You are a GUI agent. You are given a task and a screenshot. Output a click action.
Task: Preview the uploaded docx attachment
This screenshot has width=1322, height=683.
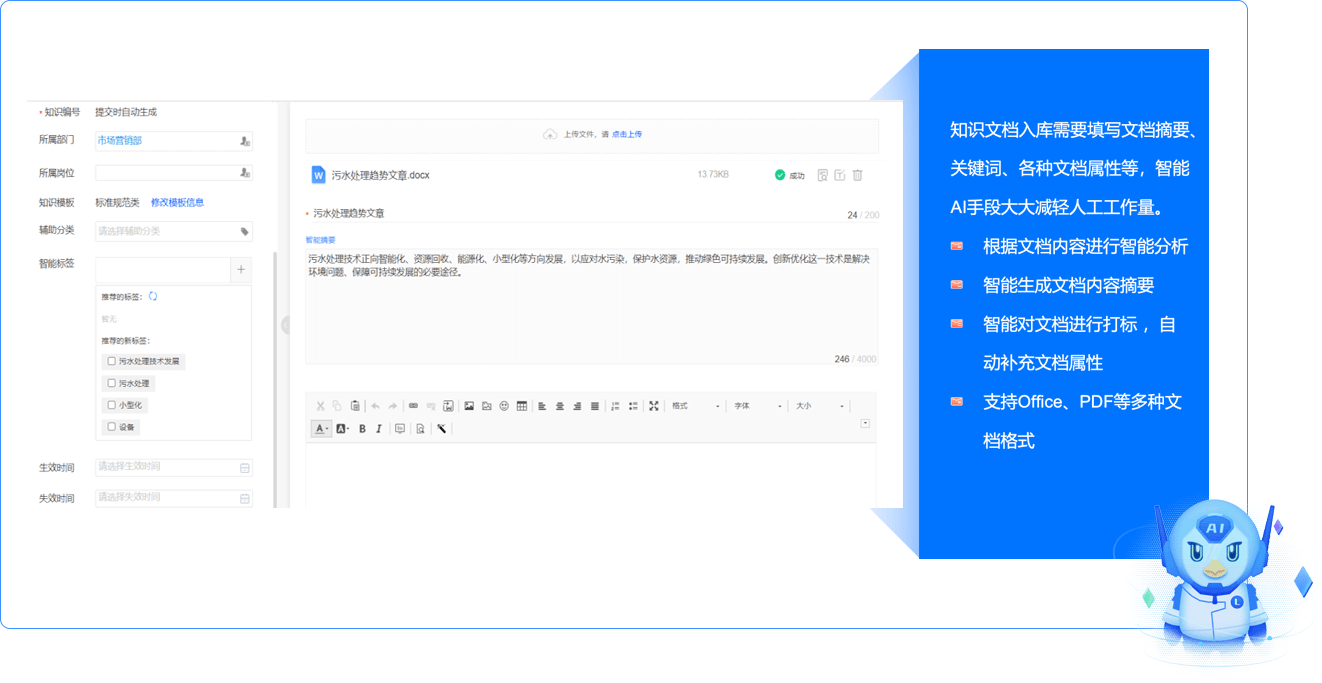pyautogui.click(x=822, y=175)
